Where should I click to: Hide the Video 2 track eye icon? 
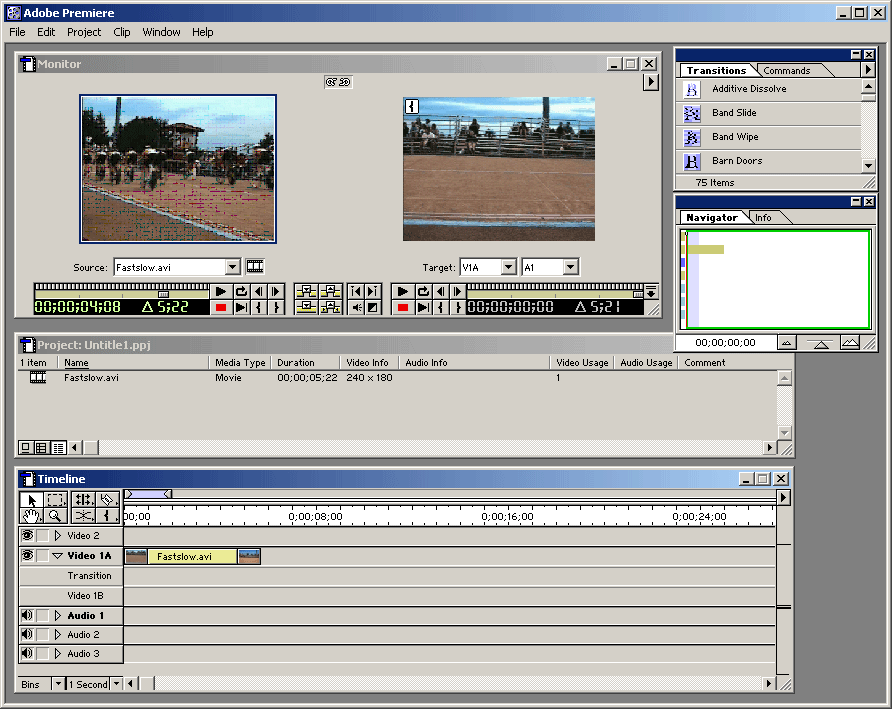27,535
